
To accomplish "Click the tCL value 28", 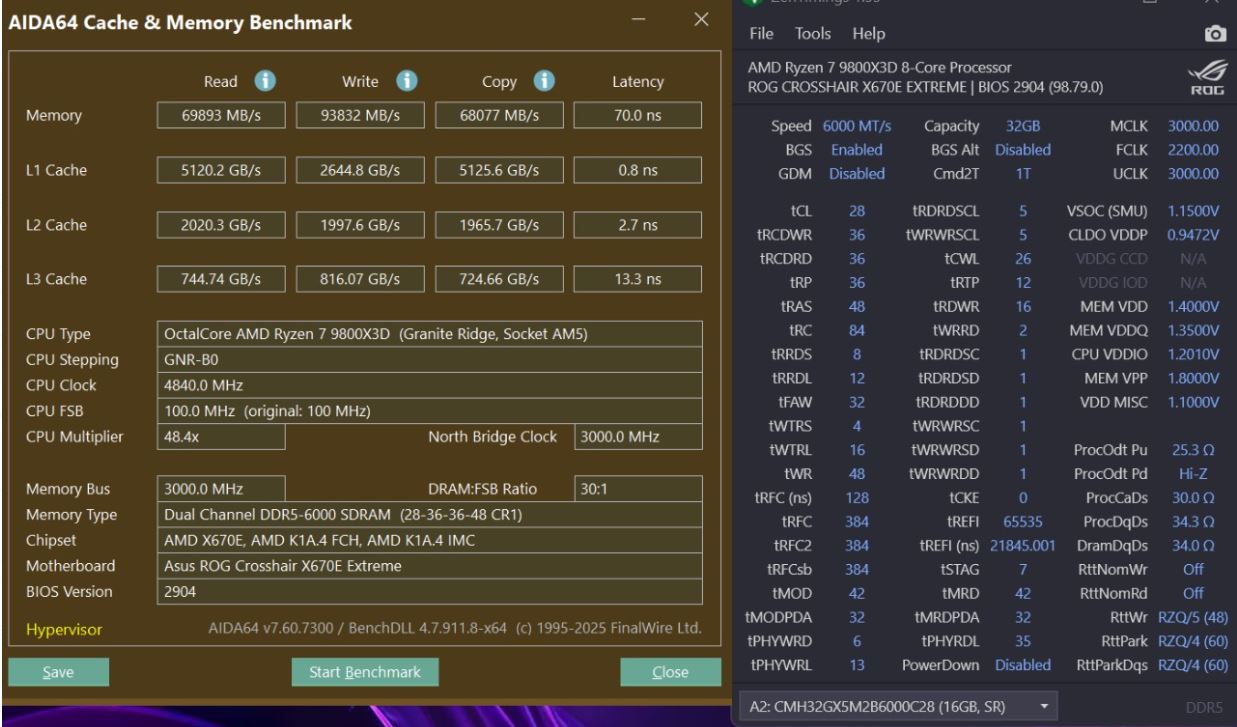I will [x=857, y=211].
